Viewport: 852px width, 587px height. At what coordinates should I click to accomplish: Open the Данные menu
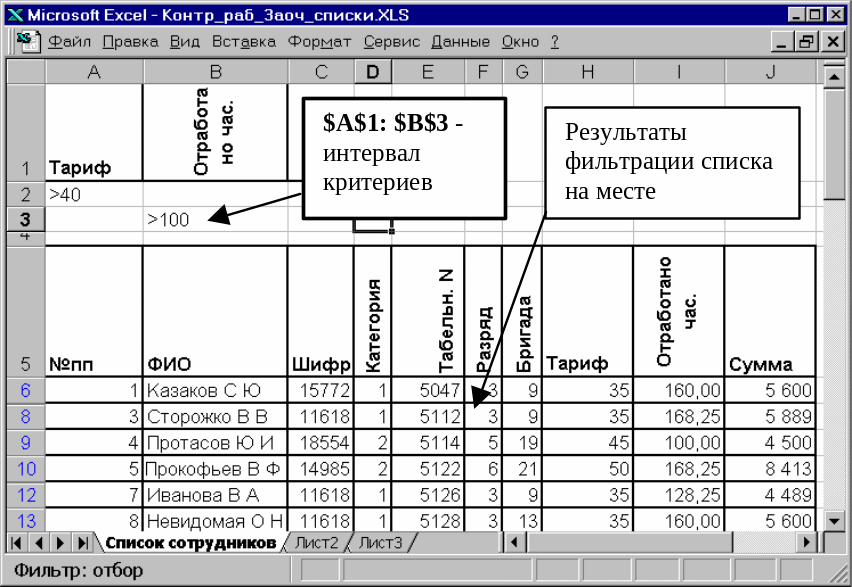[x=460, y=42]
